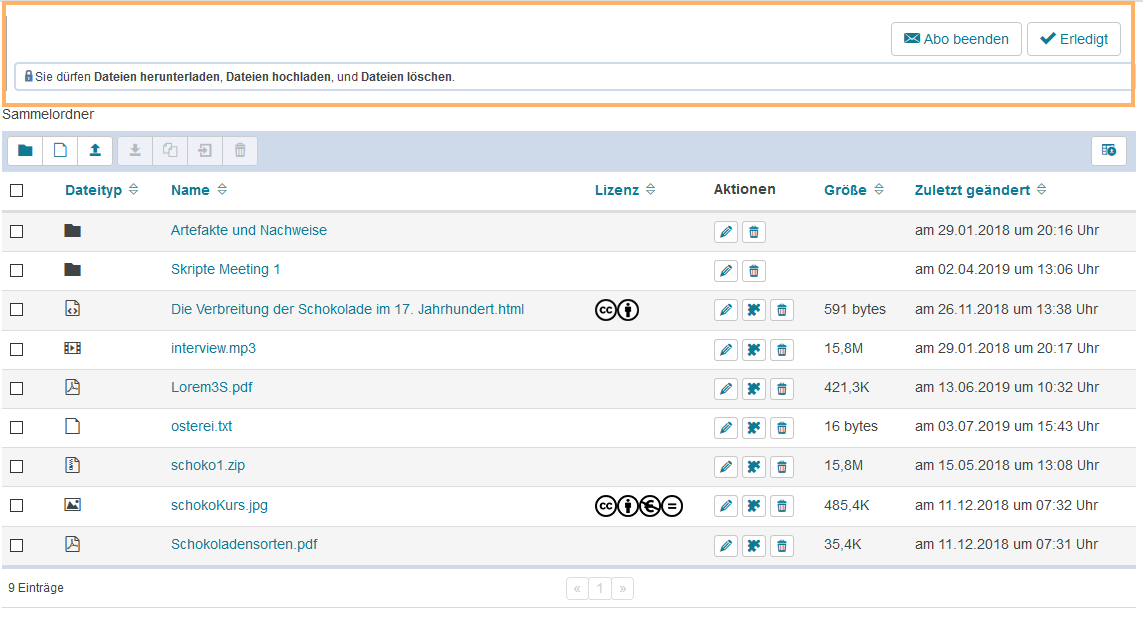This screenshot has height=622, width=1143.
Task: Check the select-all checkbox in table header
Action: pyautogui.click(x=16, y=191)
